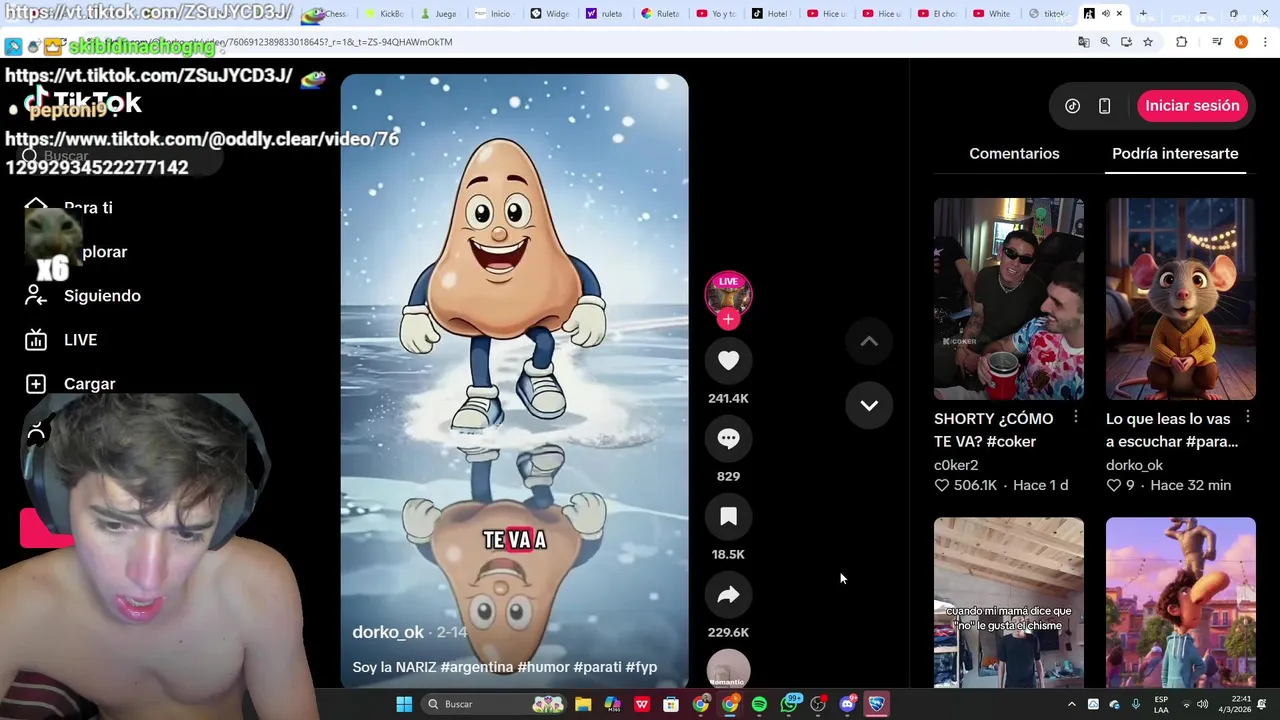
Task: Click the "Hace 32 min" timestamp text
Action: (x=1190, y=485)
